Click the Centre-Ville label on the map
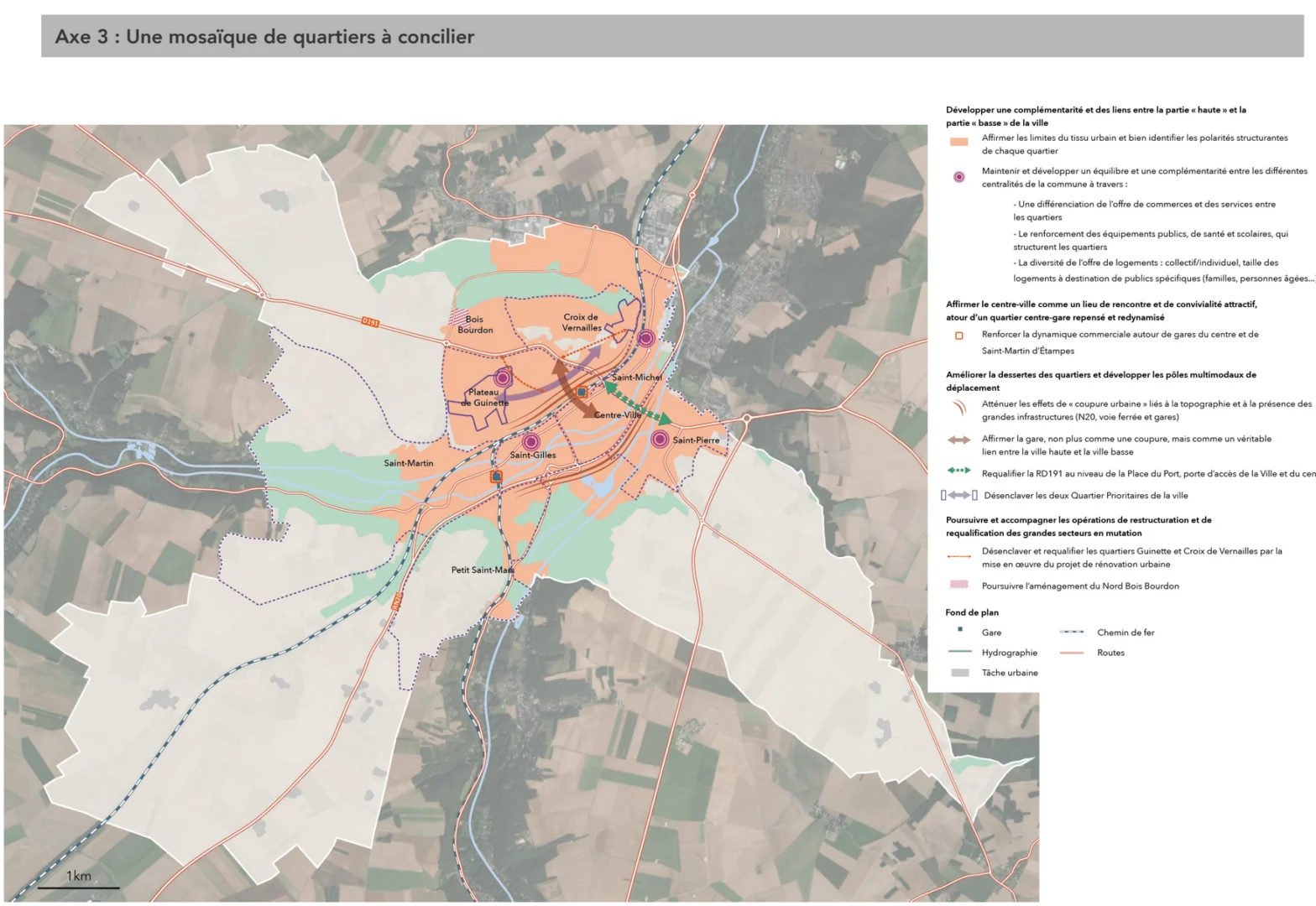This screenshot has width=1316, height=906. (617, 415)
